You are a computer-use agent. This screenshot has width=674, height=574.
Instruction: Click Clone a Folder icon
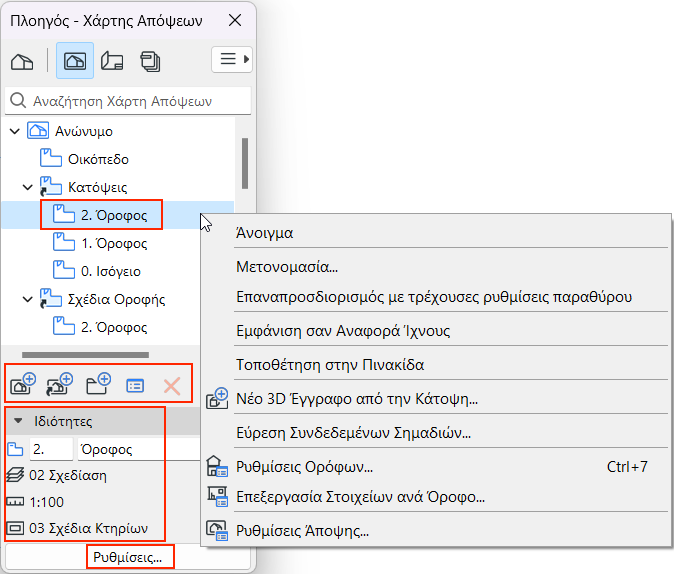pos(60,384)
